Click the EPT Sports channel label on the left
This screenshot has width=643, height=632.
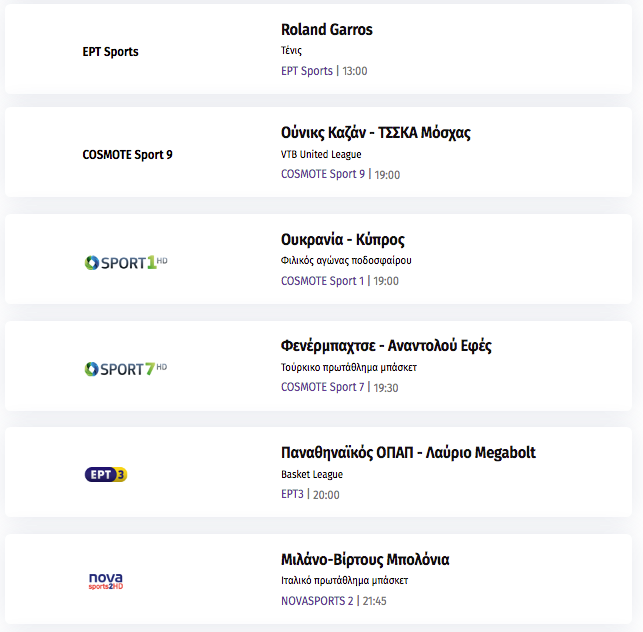tap(110, 52)
